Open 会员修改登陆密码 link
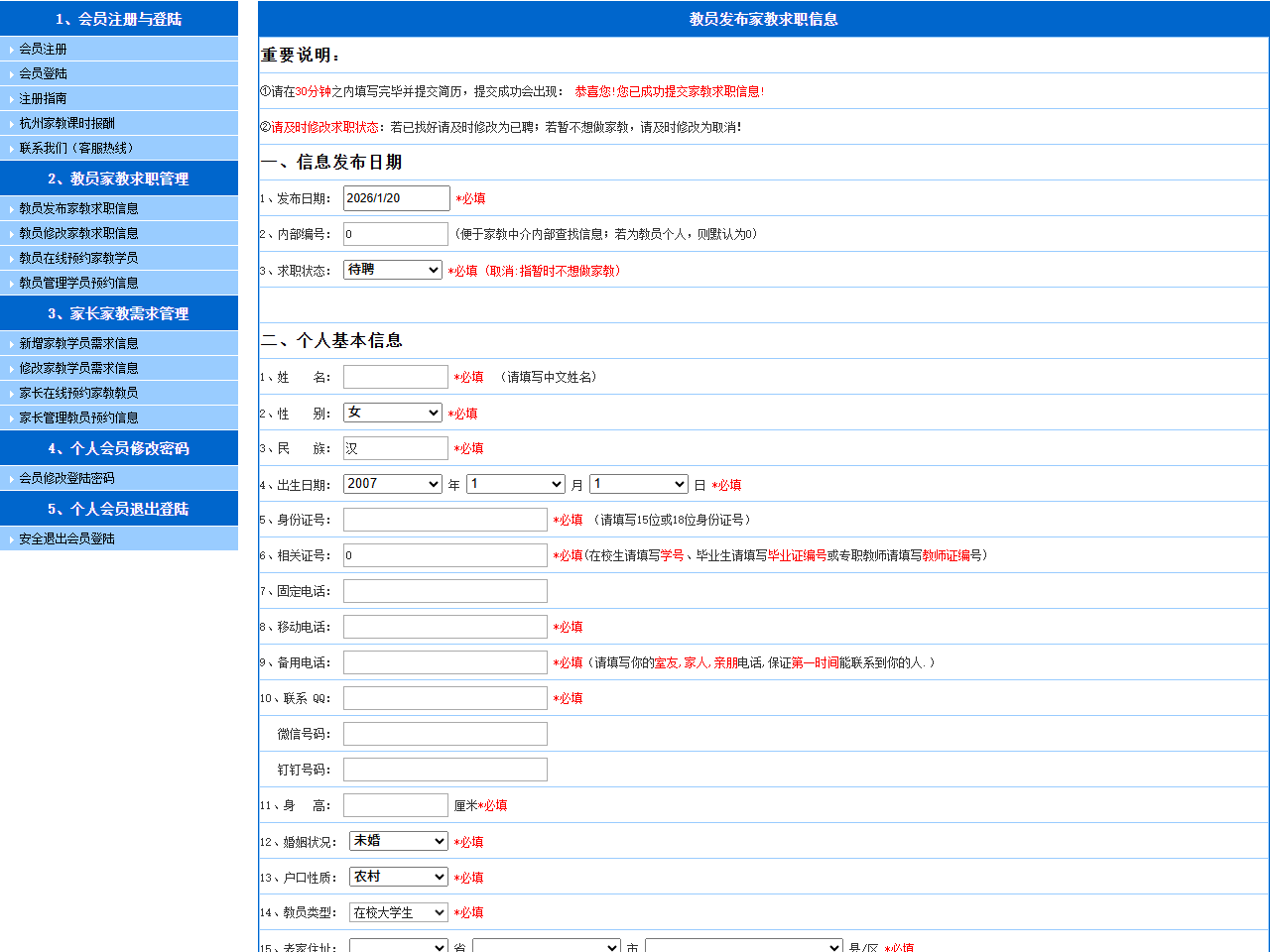Screen dimensions: 1270x952 tap(66, 478)
